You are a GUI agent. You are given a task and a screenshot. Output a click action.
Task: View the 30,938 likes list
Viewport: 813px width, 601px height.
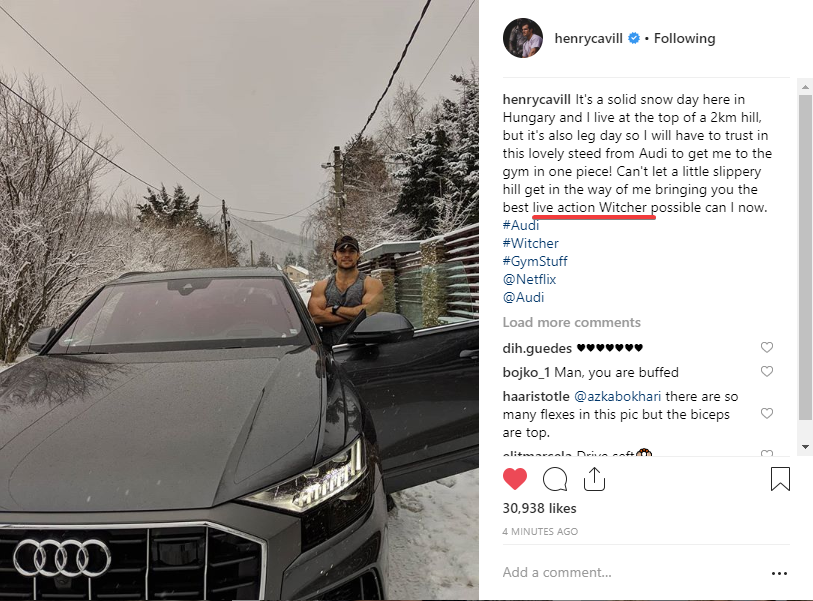(537, 508)
